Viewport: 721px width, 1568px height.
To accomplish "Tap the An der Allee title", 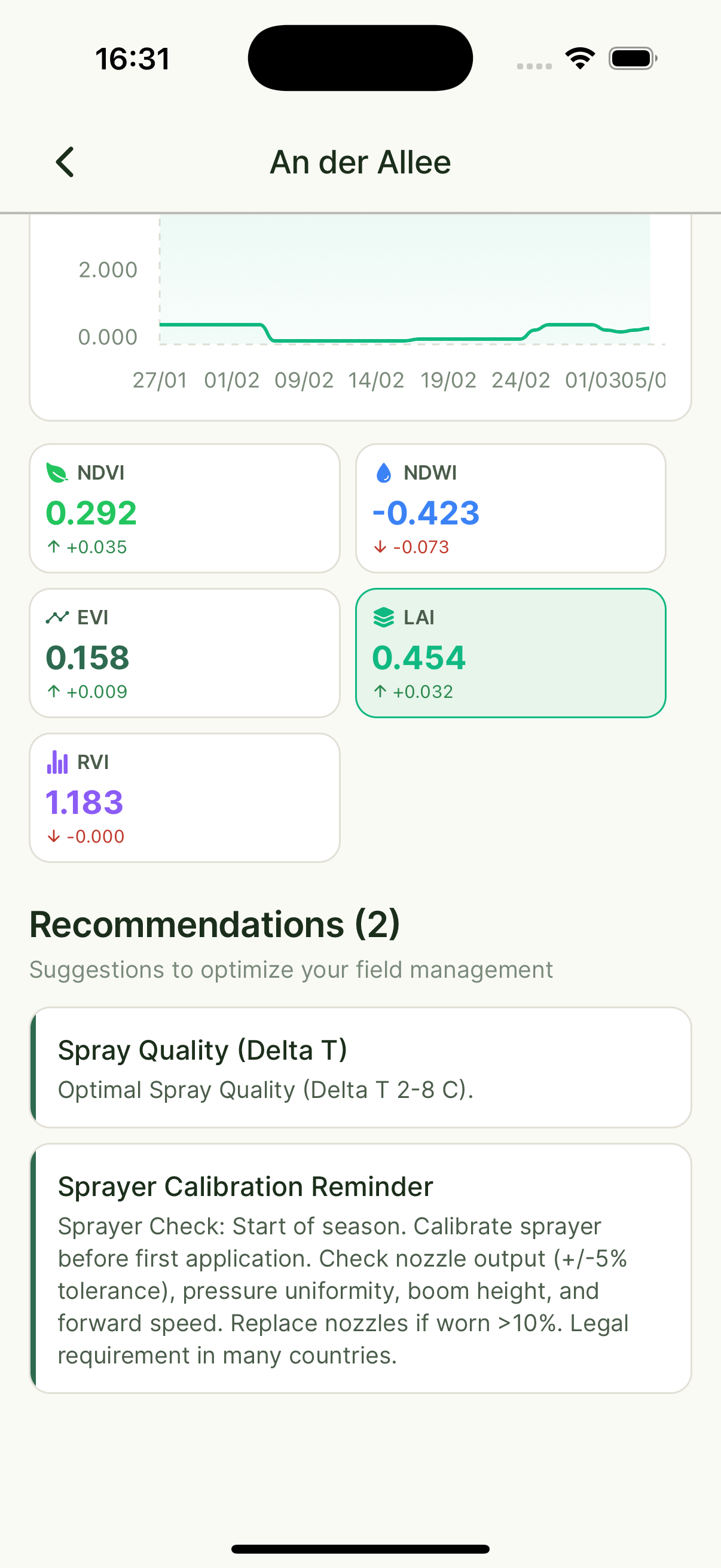I will tap(360, 162).
